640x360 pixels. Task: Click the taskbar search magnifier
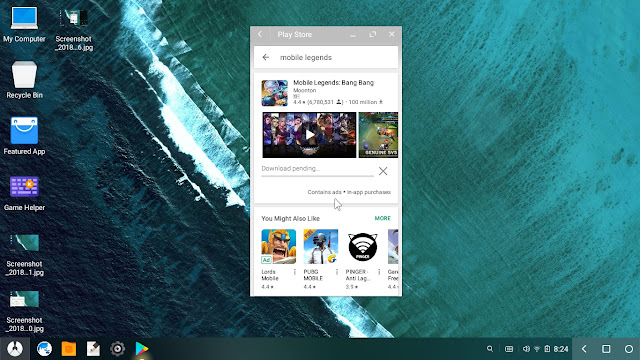(x=490, y=349)
